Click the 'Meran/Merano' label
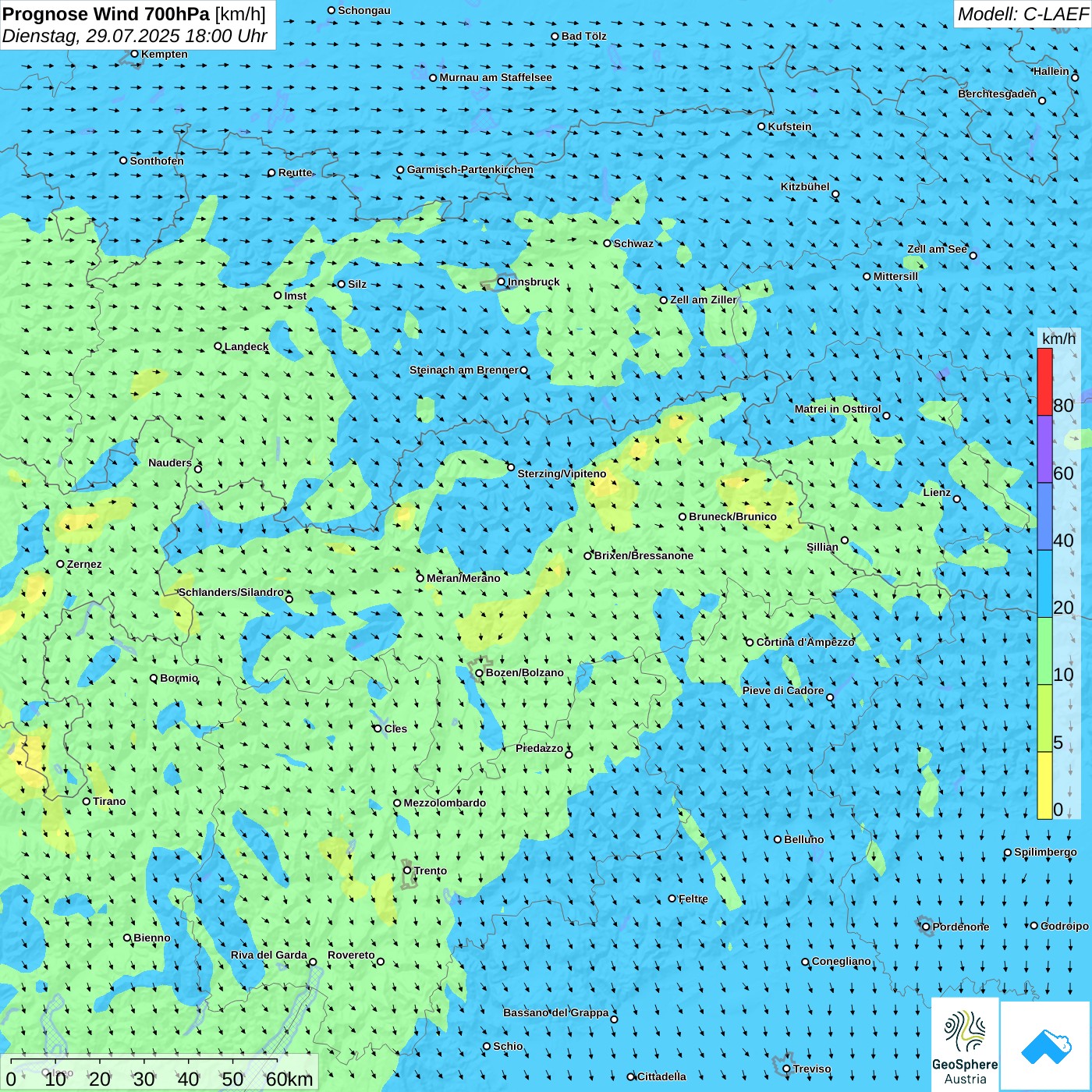The image size is (1092, 1092). [x=463, y=578]
